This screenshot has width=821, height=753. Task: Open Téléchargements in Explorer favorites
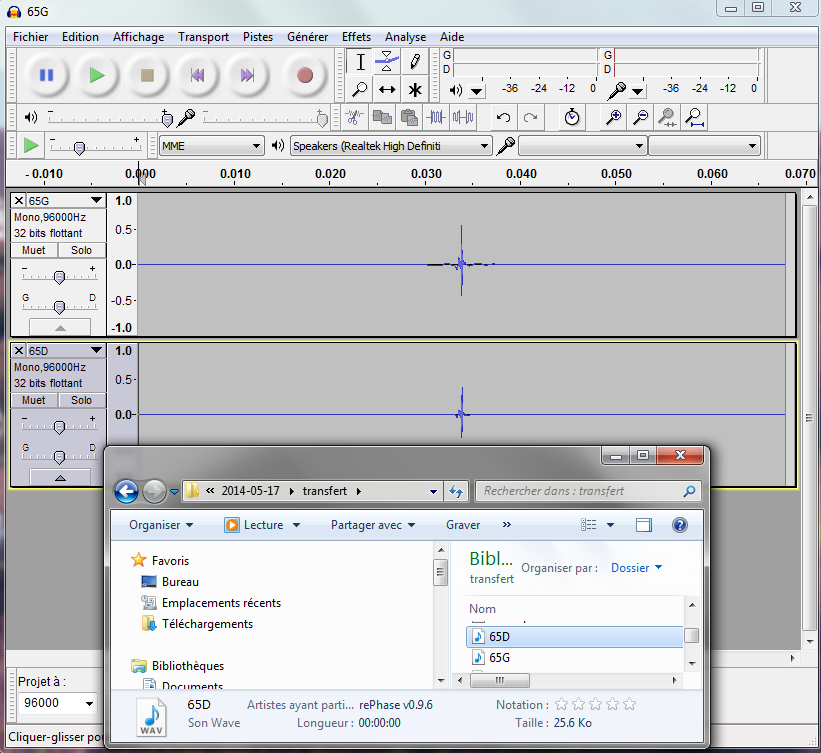point(207,624)
